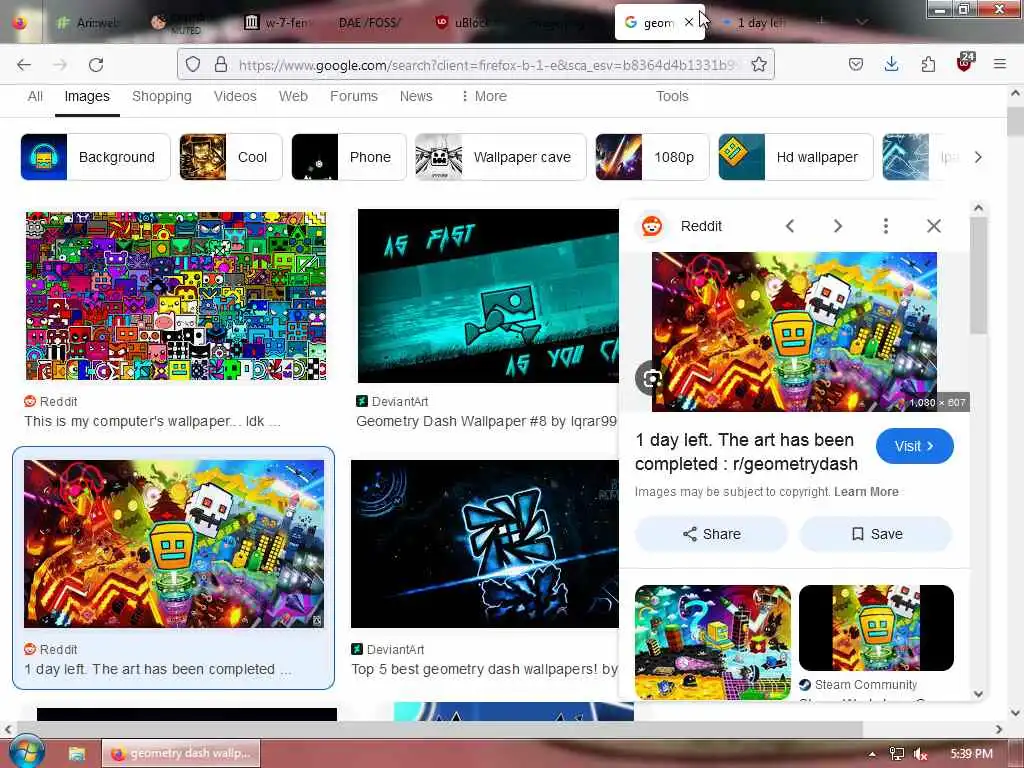Switch to the Shopping results tab
1024x768 pixels.
(x=162, y=96)
